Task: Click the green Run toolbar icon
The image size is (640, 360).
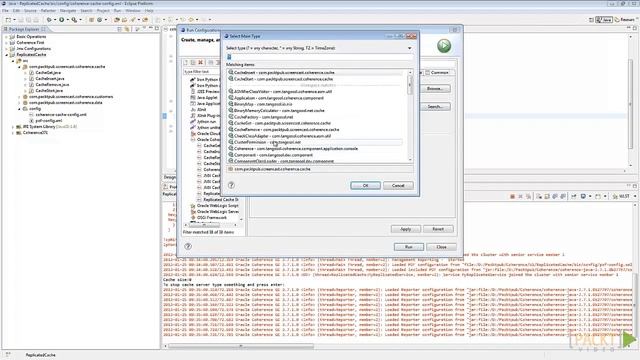Action: coord(62,20)
